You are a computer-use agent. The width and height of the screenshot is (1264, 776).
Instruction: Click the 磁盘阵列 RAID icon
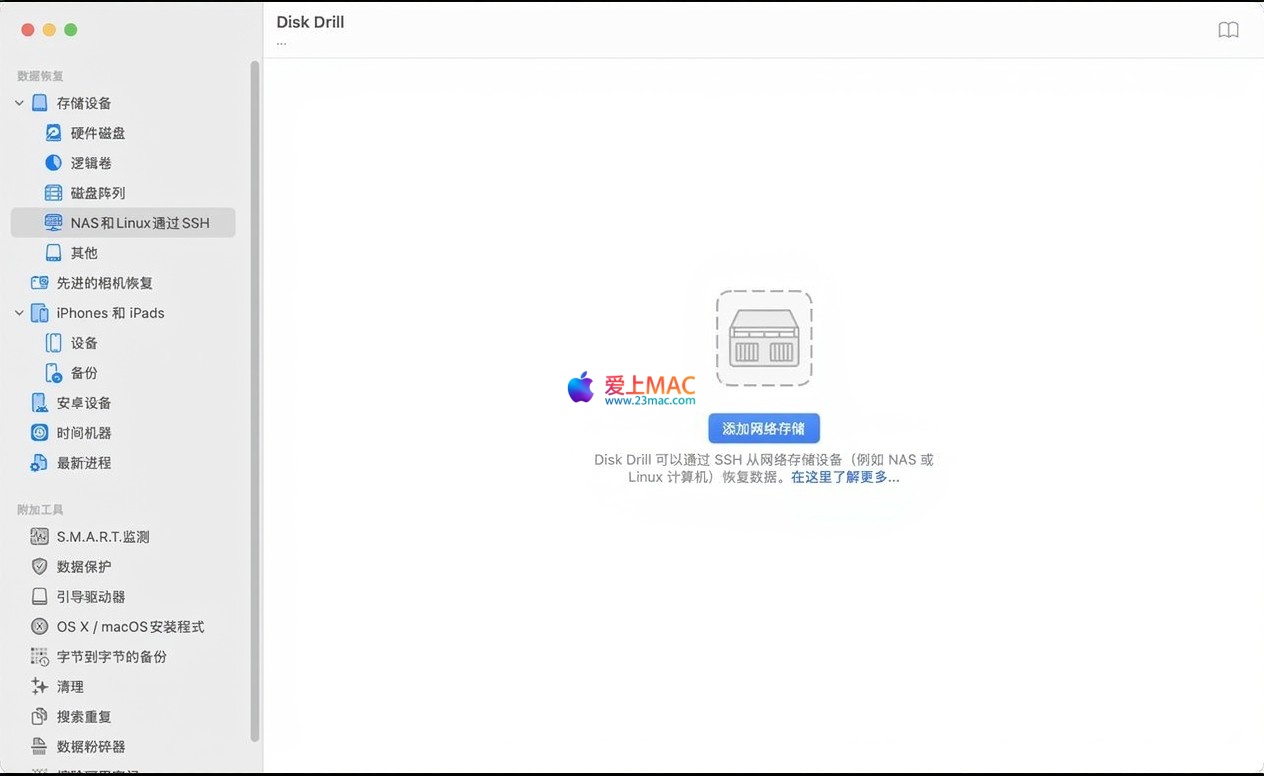click(54, 193)
